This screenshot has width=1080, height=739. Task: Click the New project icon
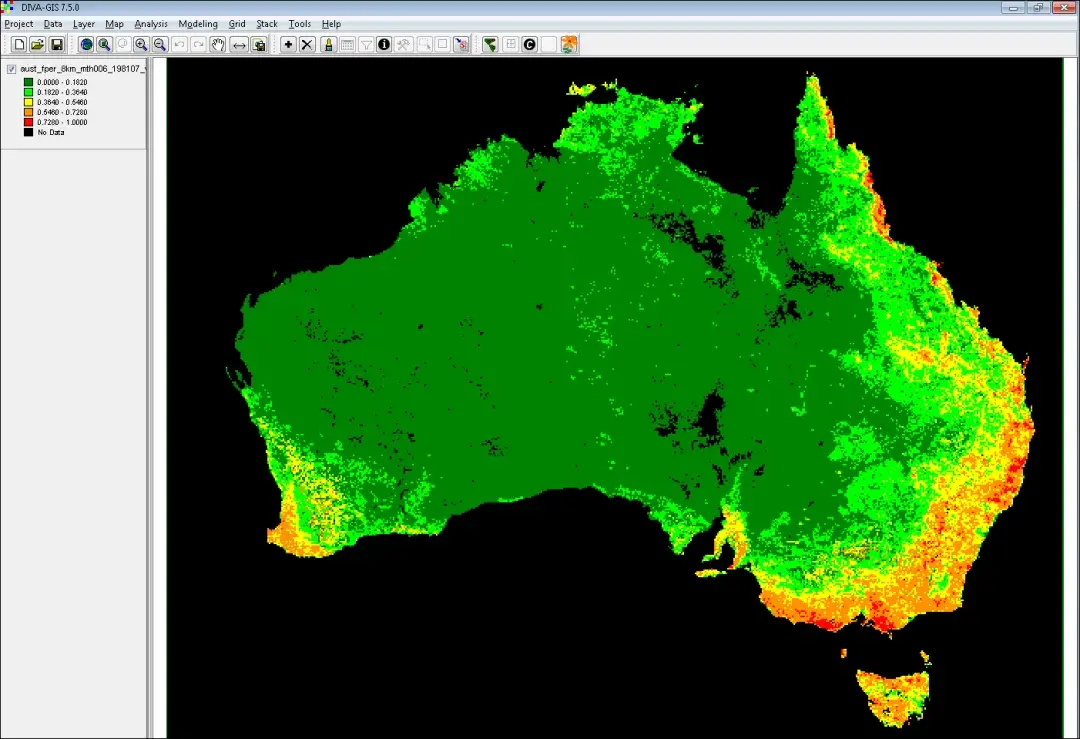19,45
